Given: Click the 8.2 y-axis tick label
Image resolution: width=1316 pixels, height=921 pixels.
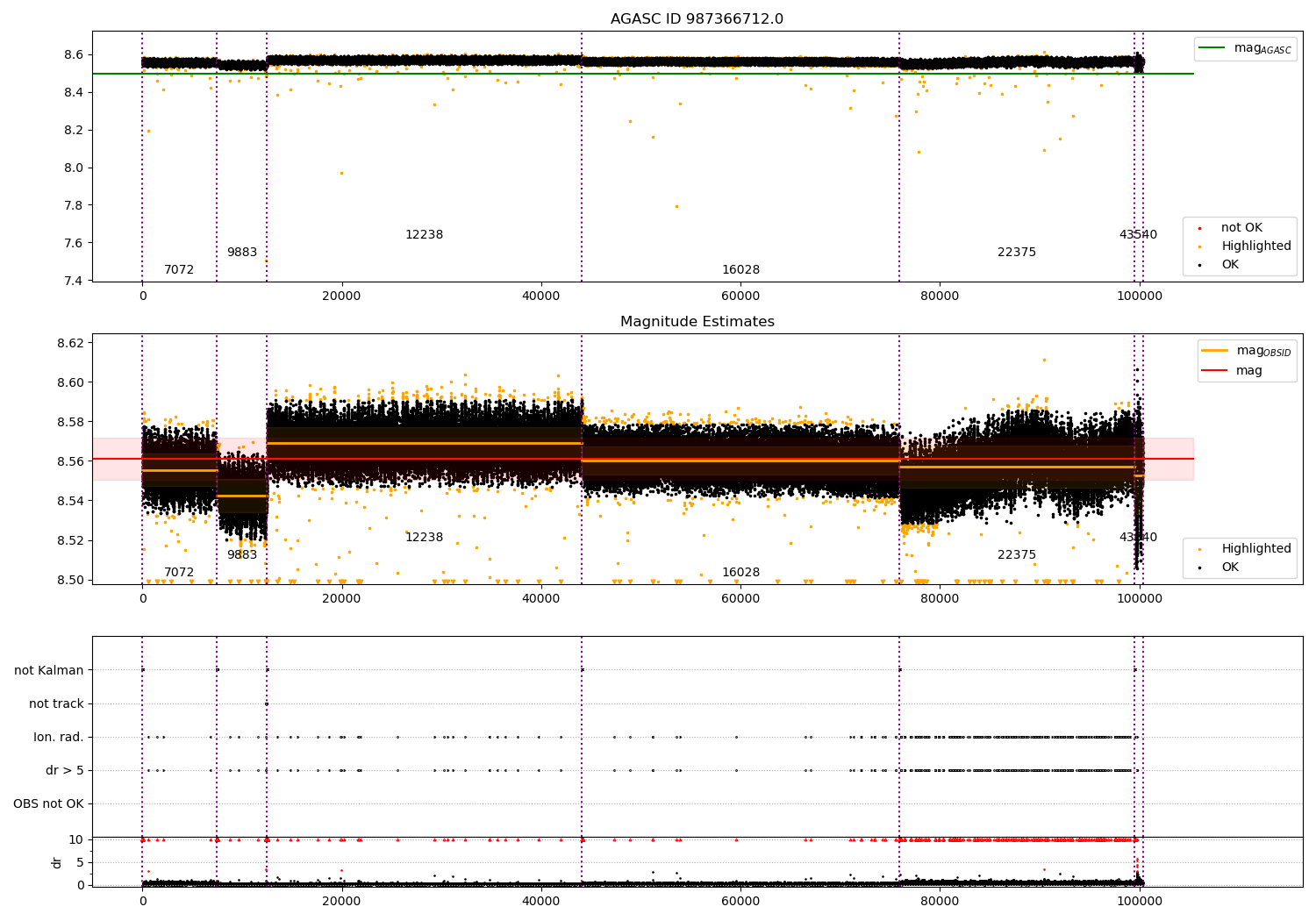Looking at the screenshot, I should [74, 130].
